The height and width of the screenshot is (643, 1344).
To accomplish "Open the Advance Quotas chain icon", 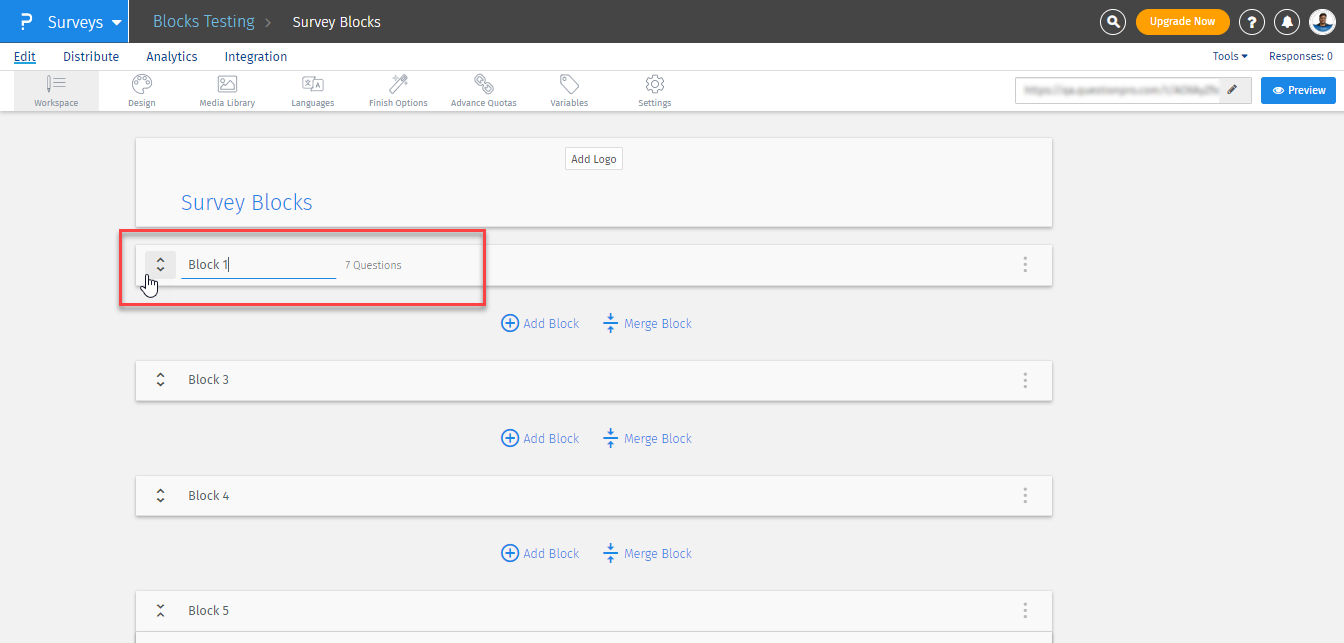I will (x=484, y=91).
